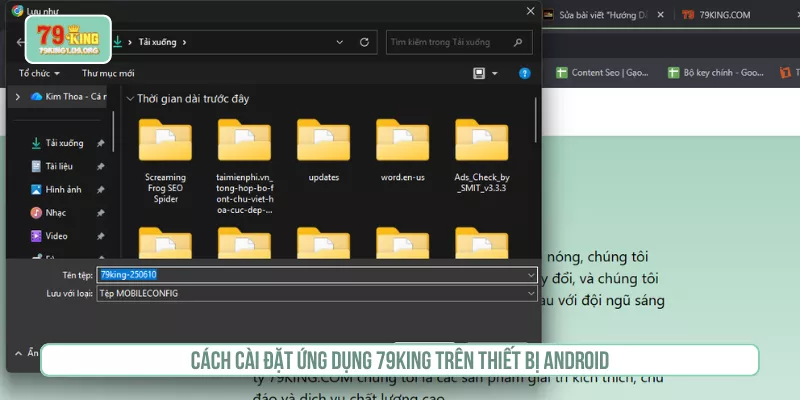The height and width of the screenshot is (400, 800).
Task: Click the file list vertical scrollbar
Action: [536, 120]
